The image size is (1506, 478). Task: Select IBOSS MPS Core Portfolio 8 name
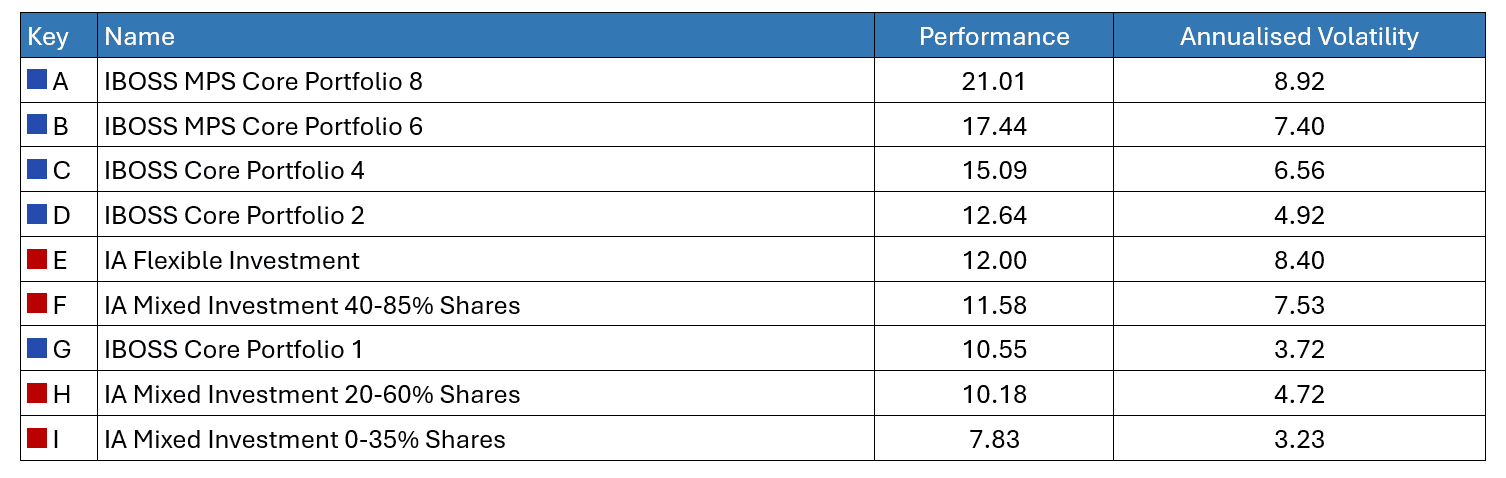tap(263, 81)
